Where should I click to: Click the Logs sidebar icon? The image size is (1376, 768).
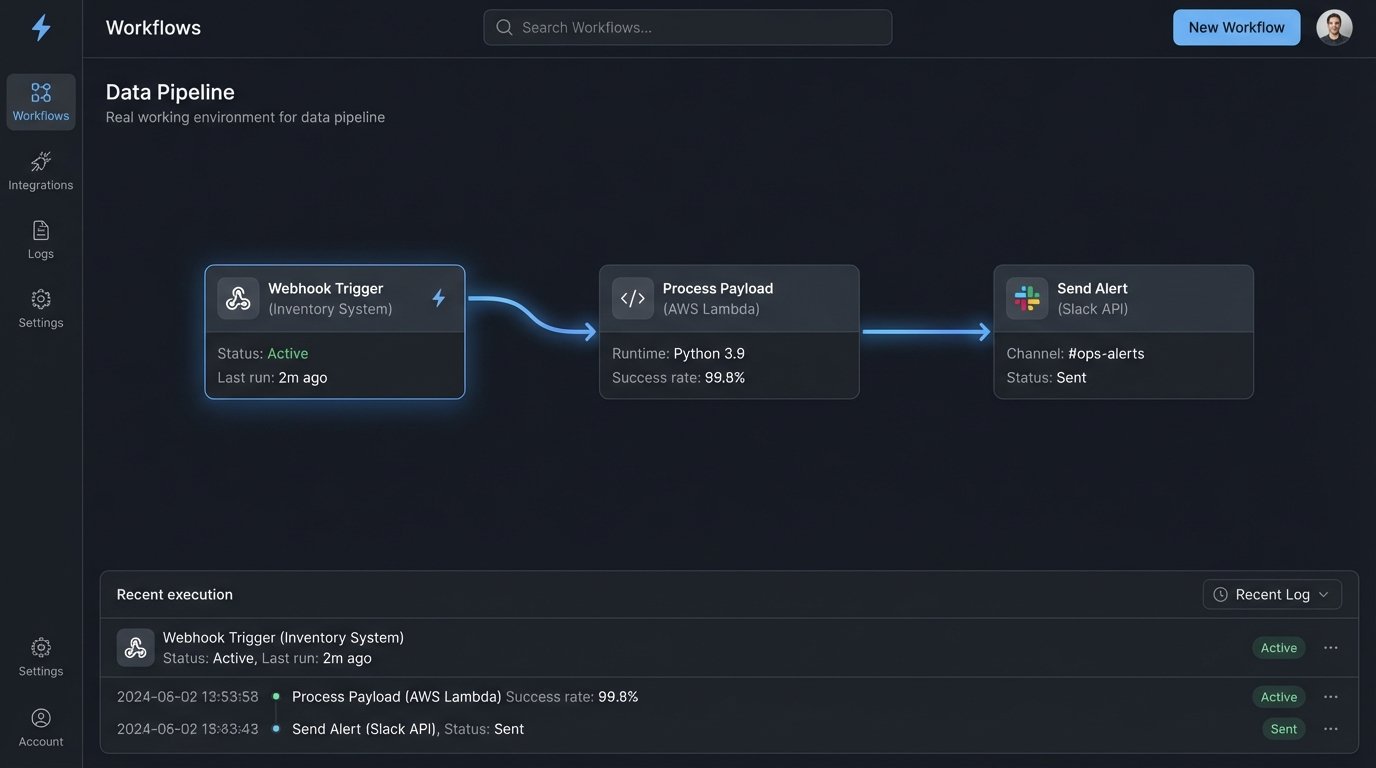[x=40, y=229]
